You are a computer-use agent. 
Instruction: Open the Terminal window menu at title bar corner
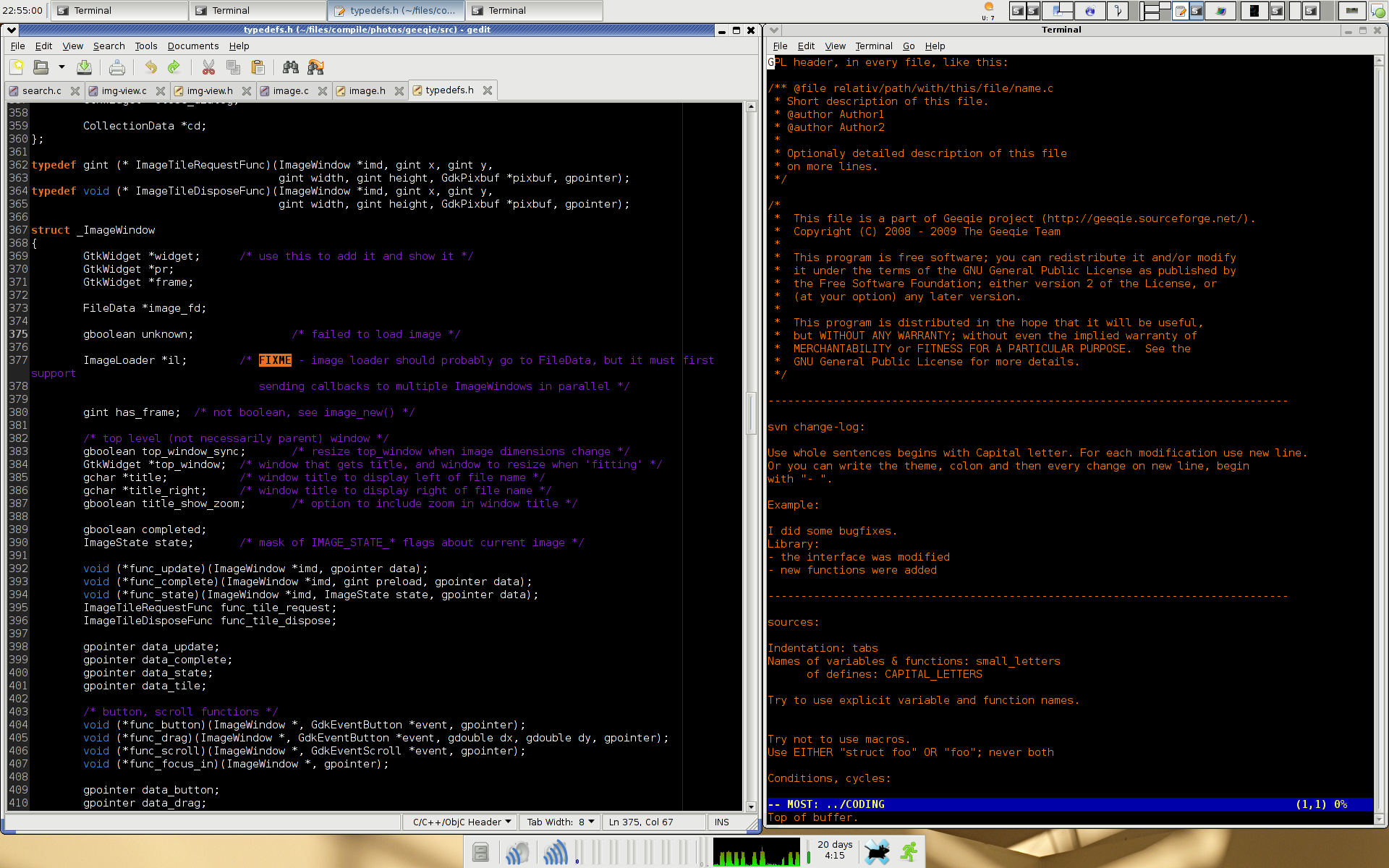pos(774,30)
